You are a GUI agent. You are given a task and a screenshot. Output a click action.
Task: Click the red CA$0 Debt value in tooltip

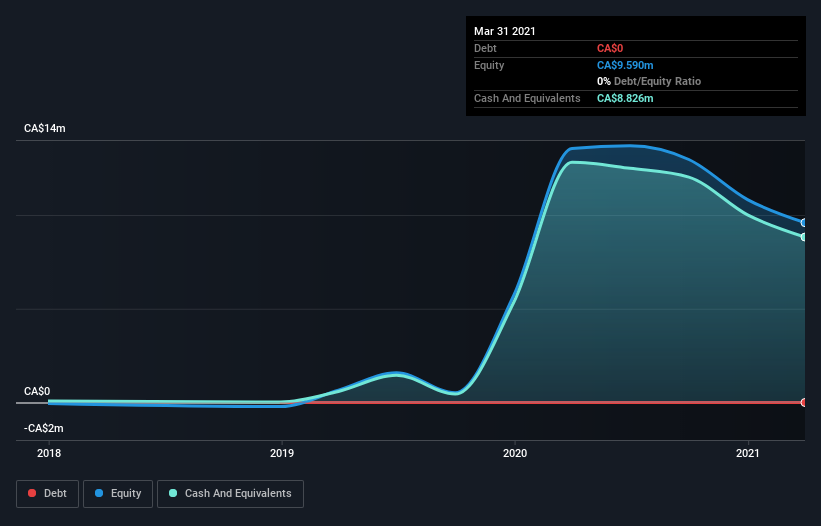click(610, 49)
